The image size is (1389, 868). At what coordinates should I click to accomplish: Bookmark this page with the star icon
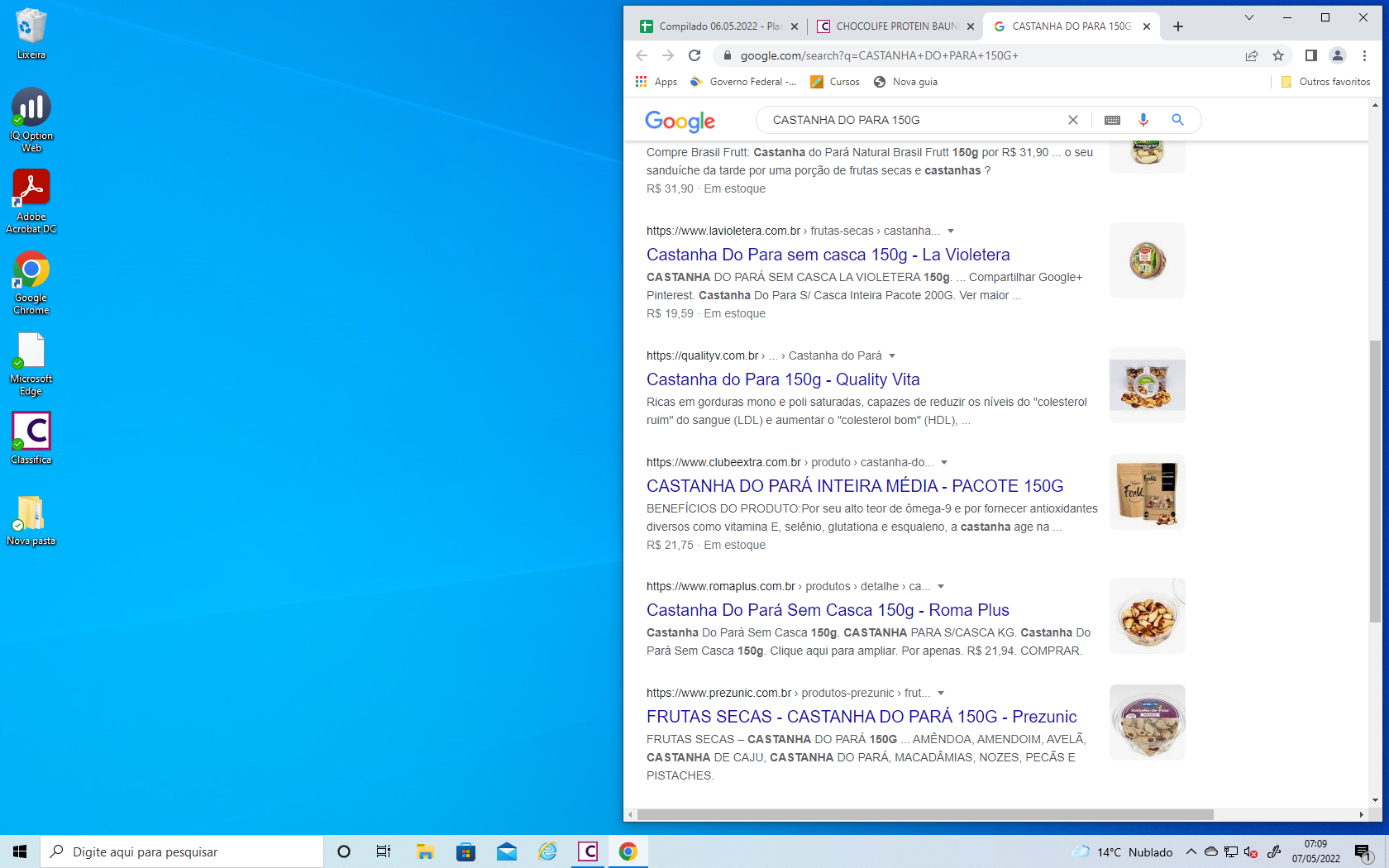(x=1278, y=55)
